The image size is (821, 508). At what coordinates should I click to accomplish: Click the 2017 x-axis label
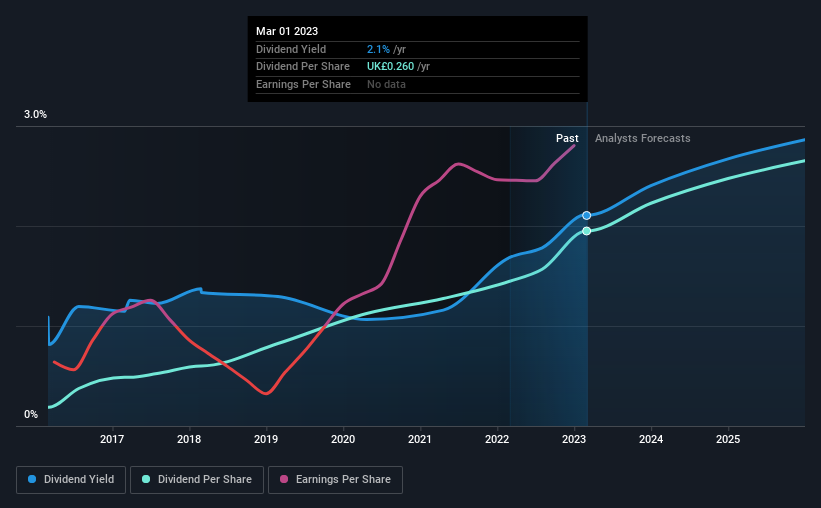[x=112, y=439]
